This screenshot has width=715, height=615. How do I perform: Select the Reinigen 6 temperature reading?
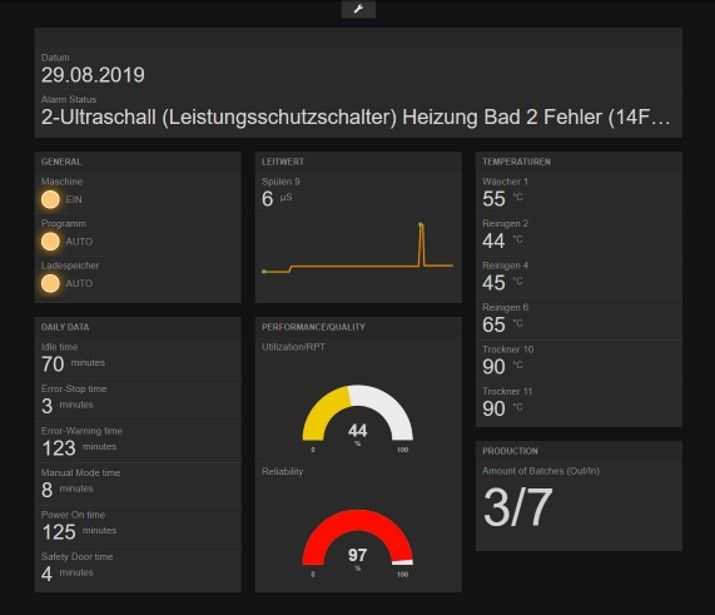(494, 325)
